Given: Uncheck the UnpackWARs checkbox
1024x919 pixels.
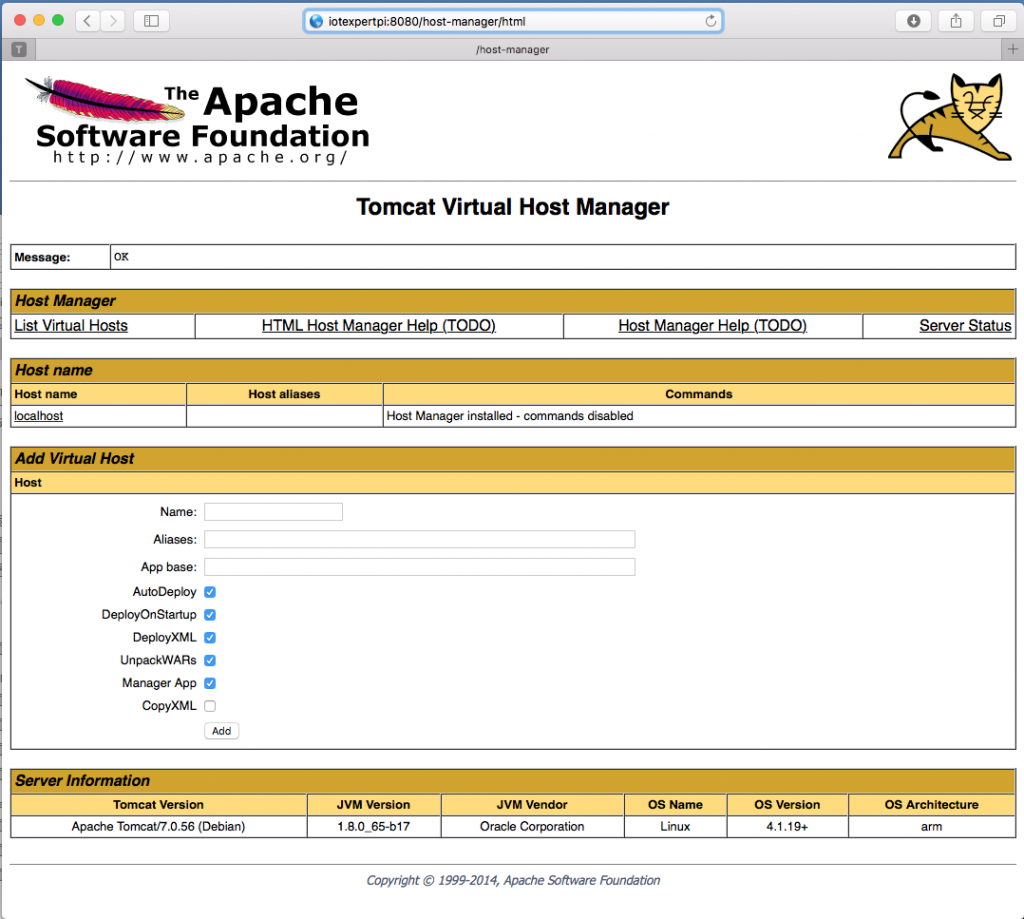Looking at the screenshot, I should tap(210, 660).
